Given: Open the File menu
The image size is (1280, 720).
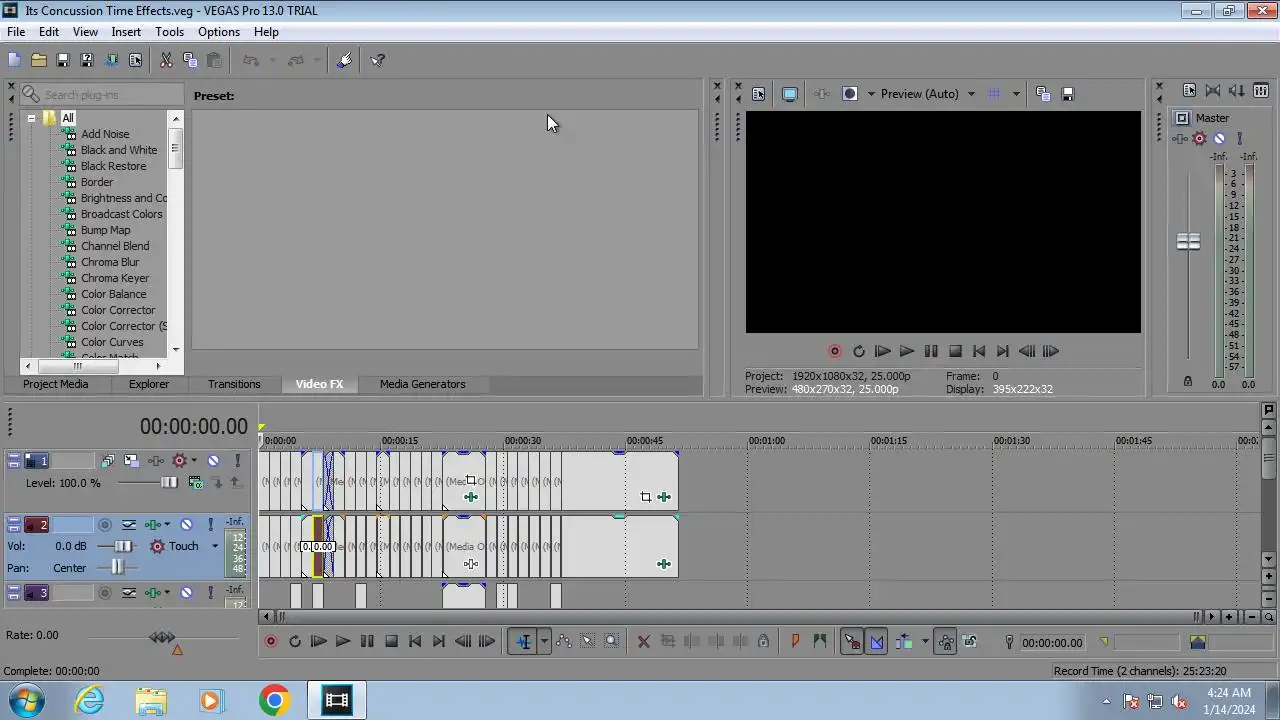Looking at the screenshot, I should pos(16,32).
